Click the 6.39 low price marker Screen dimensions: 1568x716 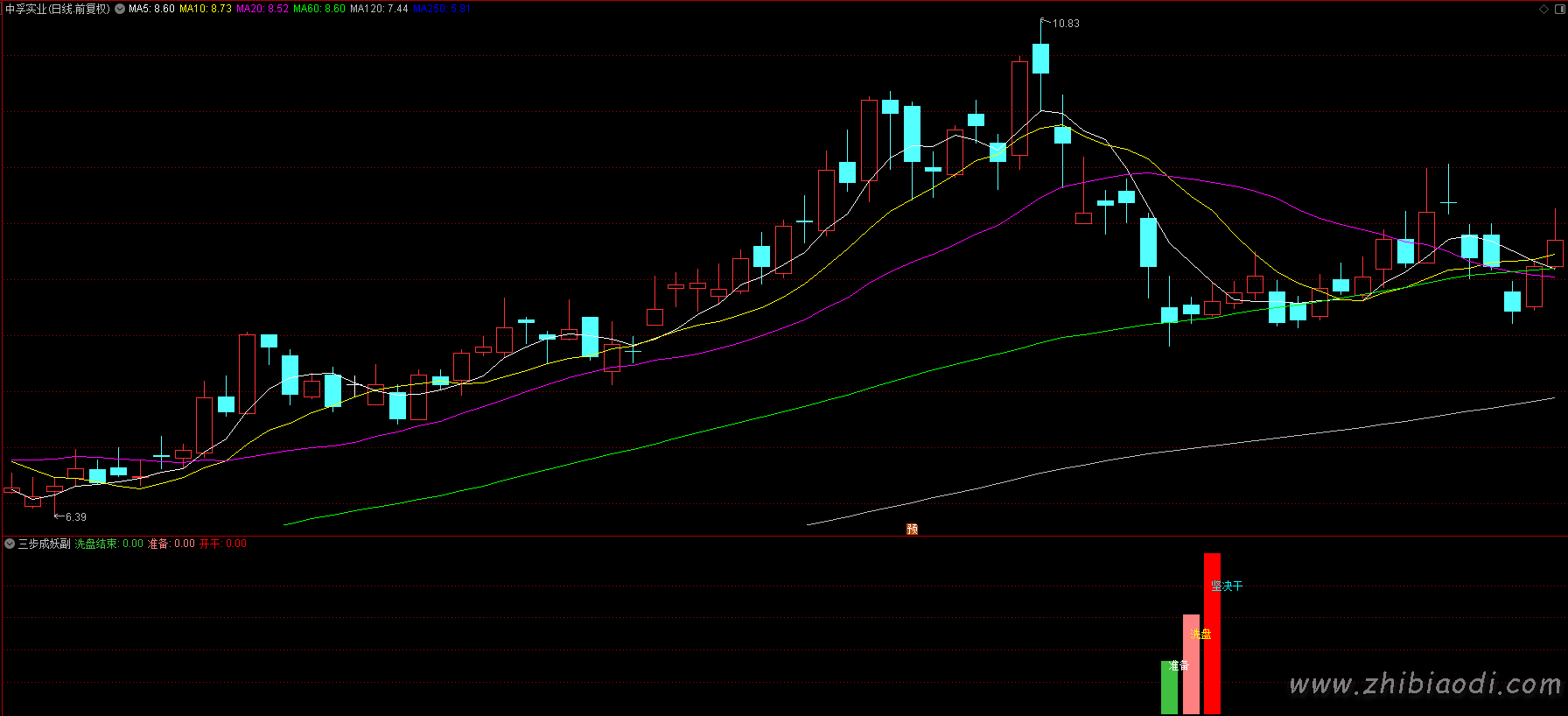(75, 517)
